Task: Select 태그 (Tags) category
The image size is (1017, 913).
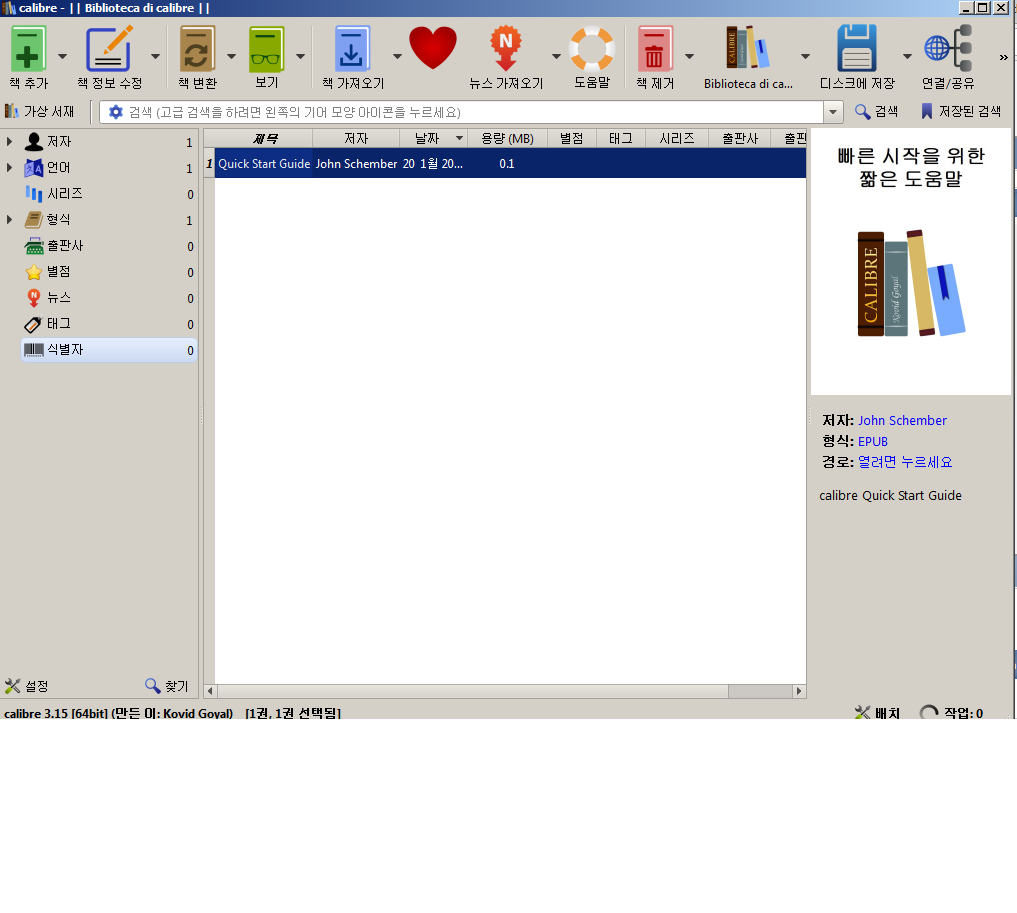Action: pyautogui.click(x=109, y=324)
